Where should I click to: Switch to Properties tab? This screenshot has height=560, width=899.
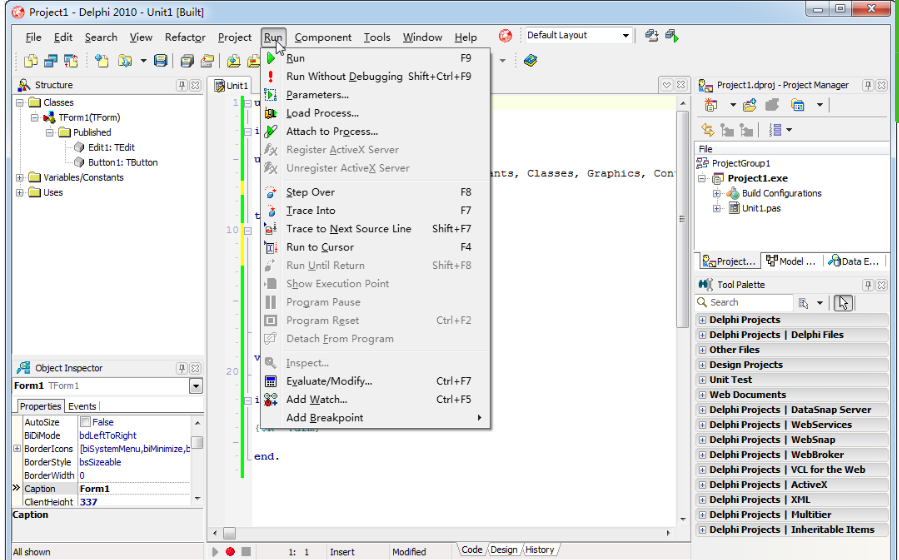point(40,406)
